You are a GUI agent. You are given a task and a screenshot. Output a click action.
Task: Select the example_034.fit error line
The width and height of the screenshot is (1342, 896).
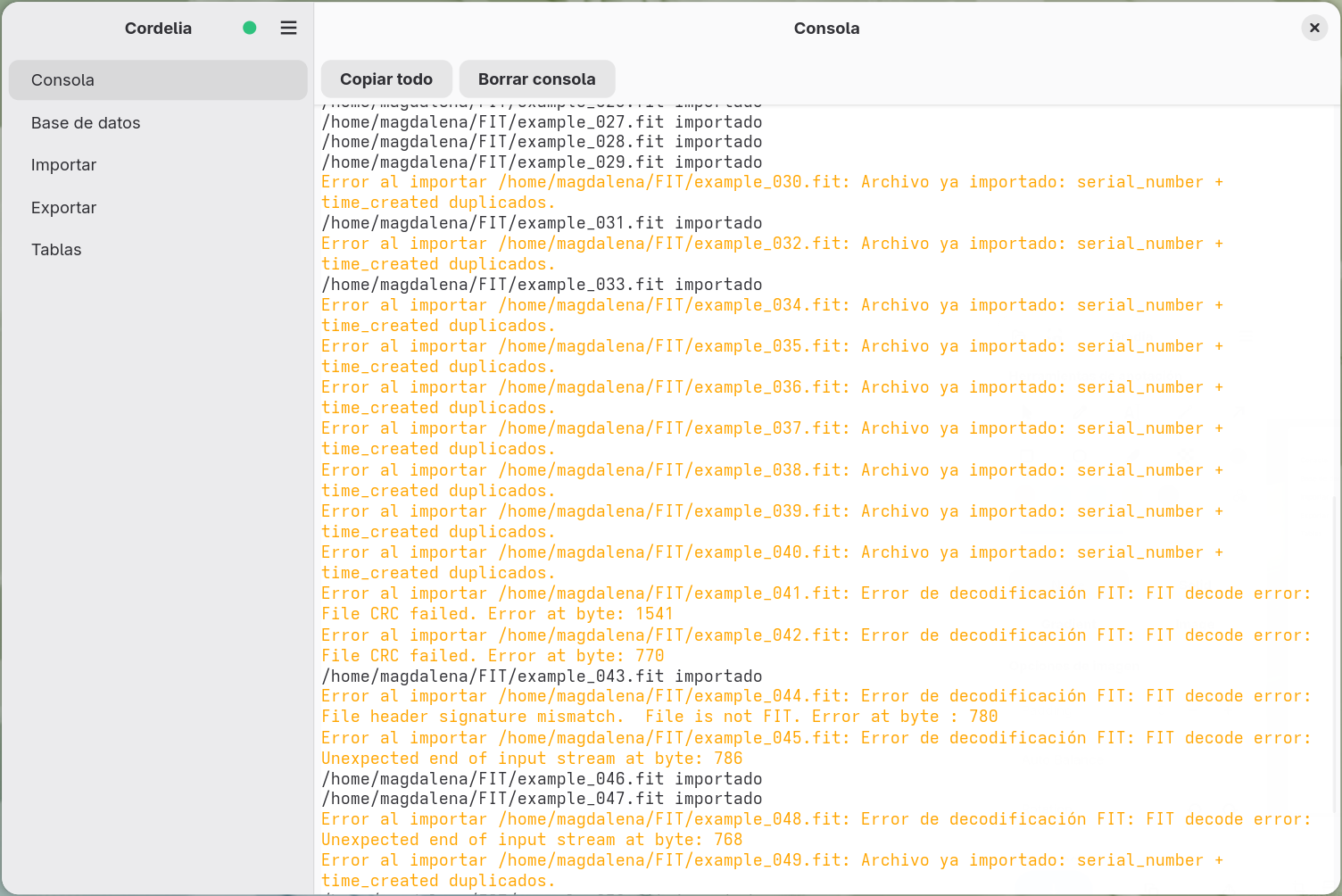point(773,315)
